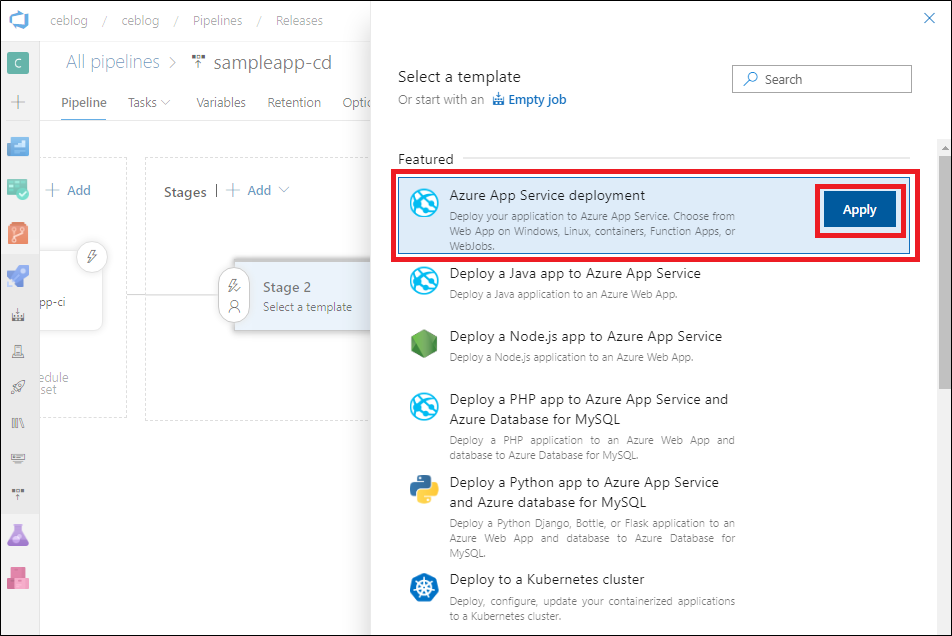
Task: Open Deployment groups icon in the sidebar
Action: (18, 493)
